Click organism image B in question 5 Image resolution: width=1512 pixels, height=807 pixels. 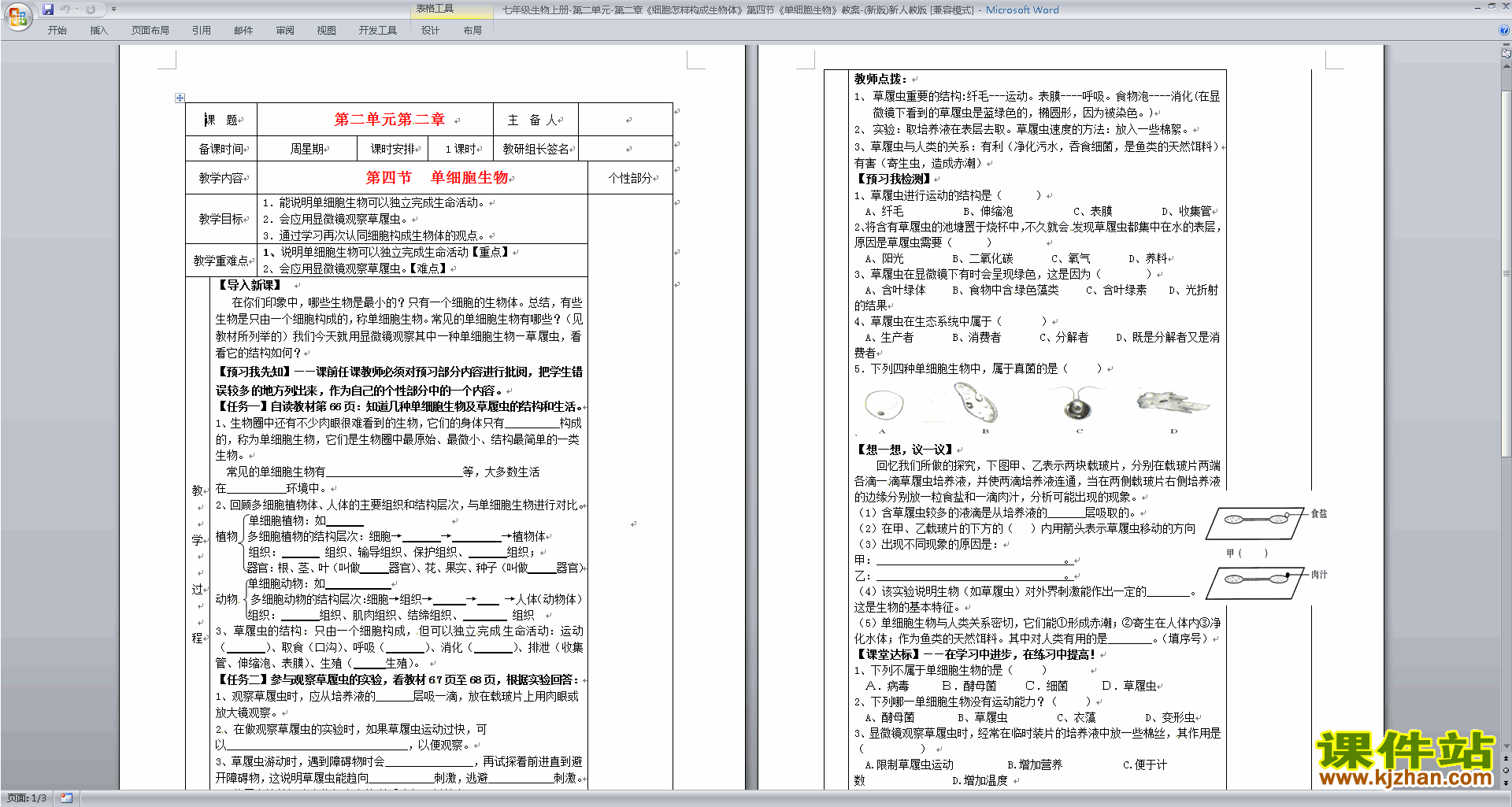click(x=976, y=404)
